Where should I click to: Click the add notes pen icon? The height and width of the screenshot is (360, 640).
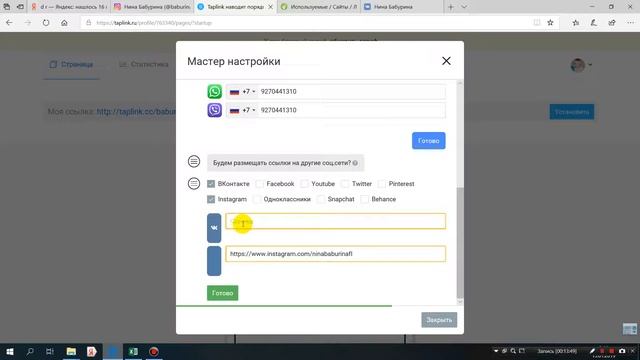[x=593, y=23]
